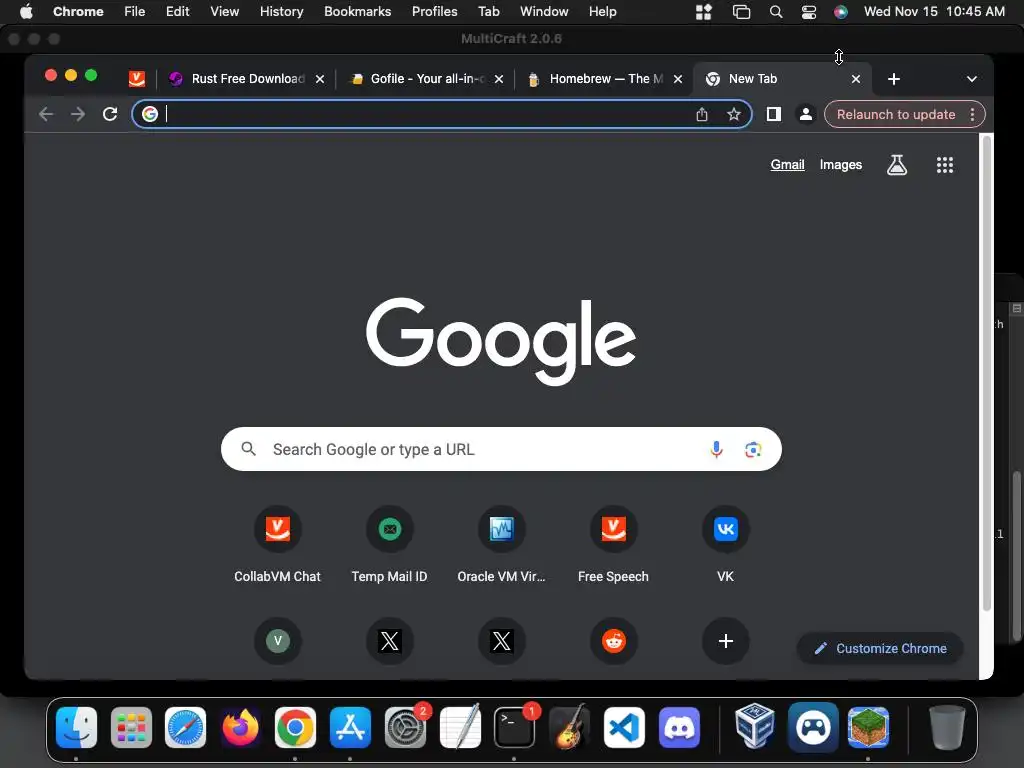Open the Tab menu

(488, 12)
